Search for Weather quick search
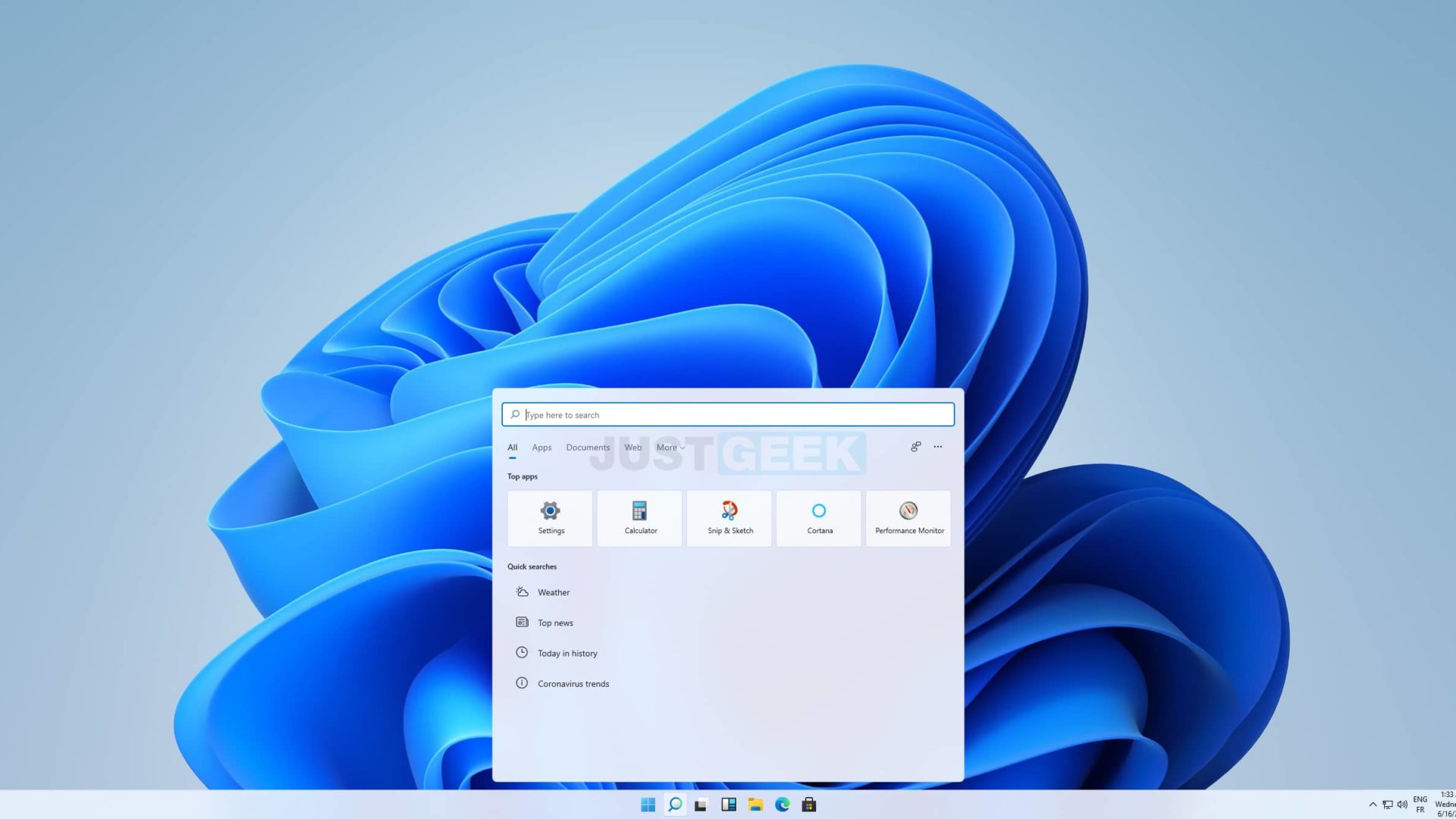 (553, 592)
